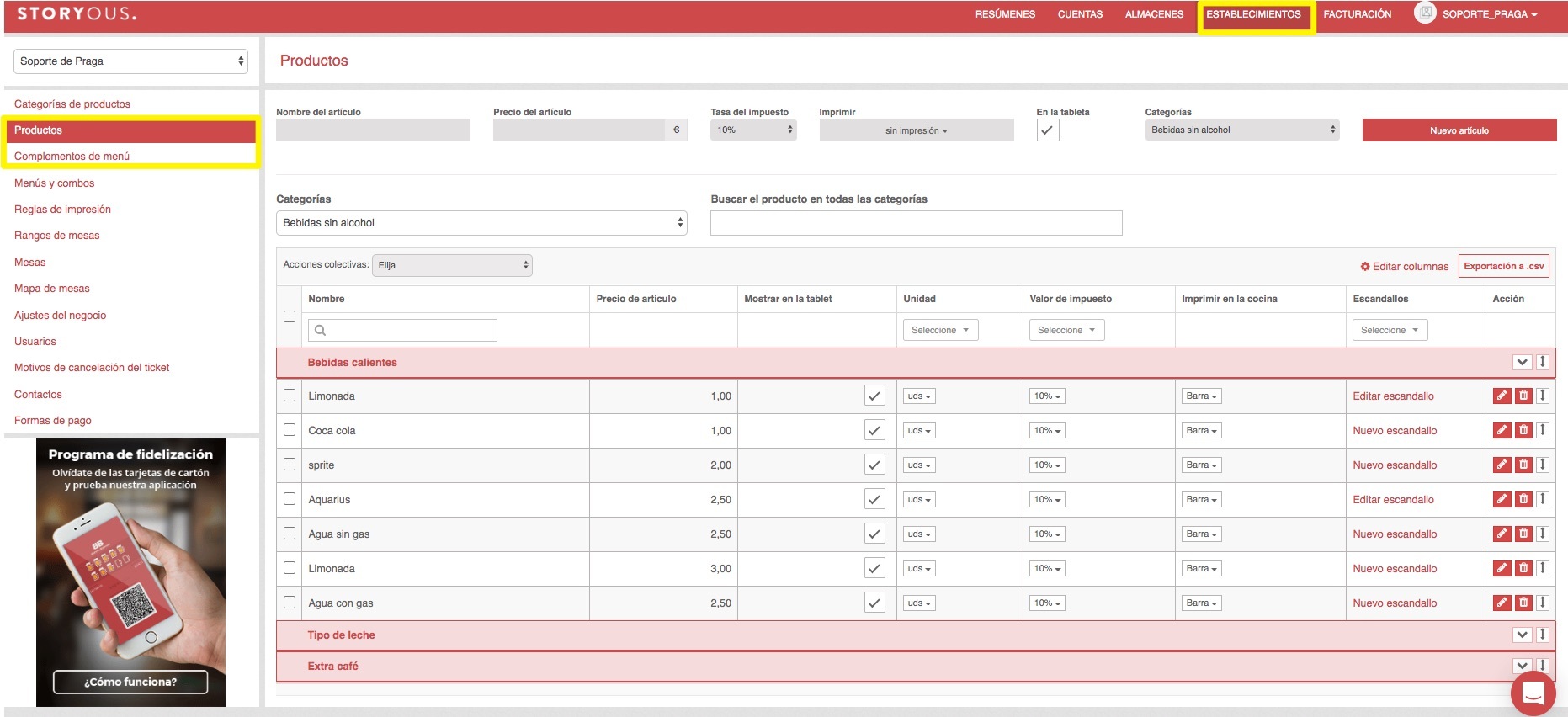Click reorder handle for Agua con gas row

pos(1543,603)
